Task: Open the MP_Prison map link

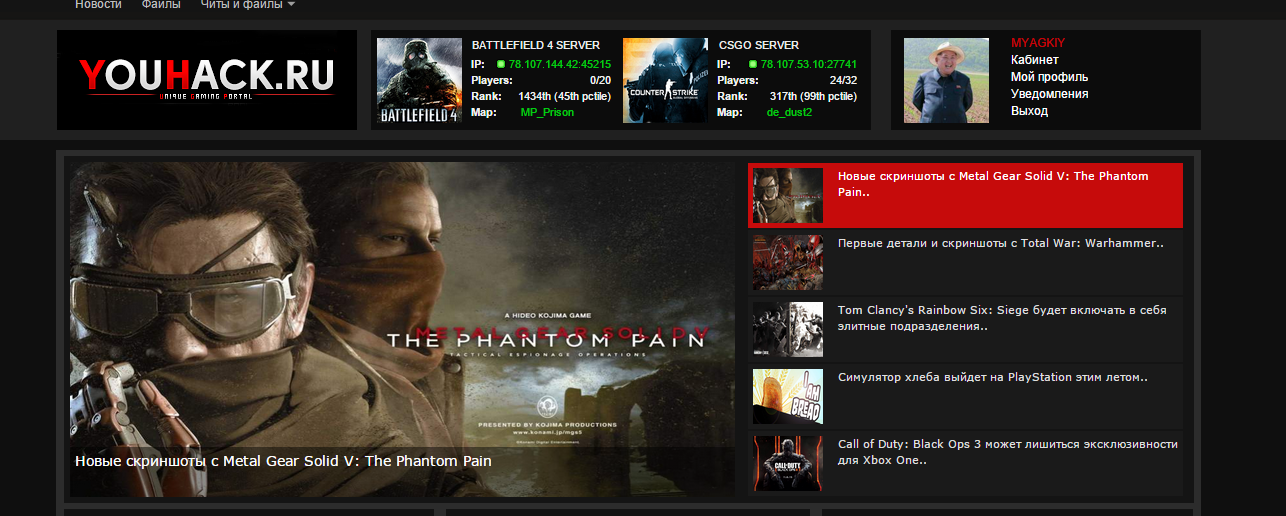Action: (x=547, y=112)
